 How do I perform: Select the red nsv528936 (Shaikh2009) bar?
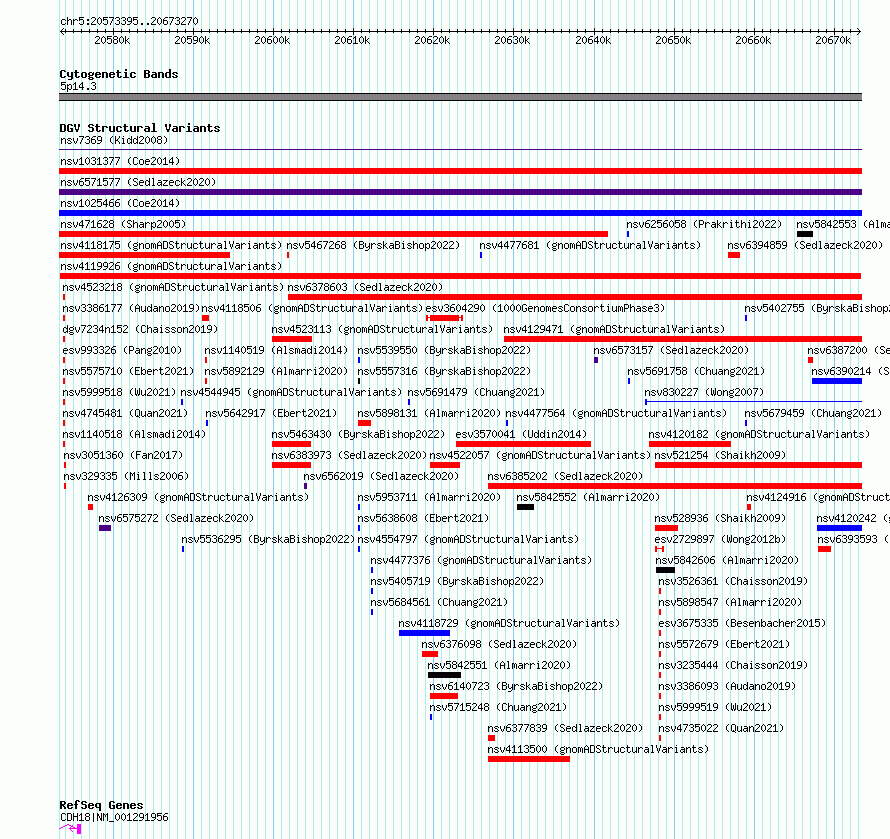coord(666,528)
